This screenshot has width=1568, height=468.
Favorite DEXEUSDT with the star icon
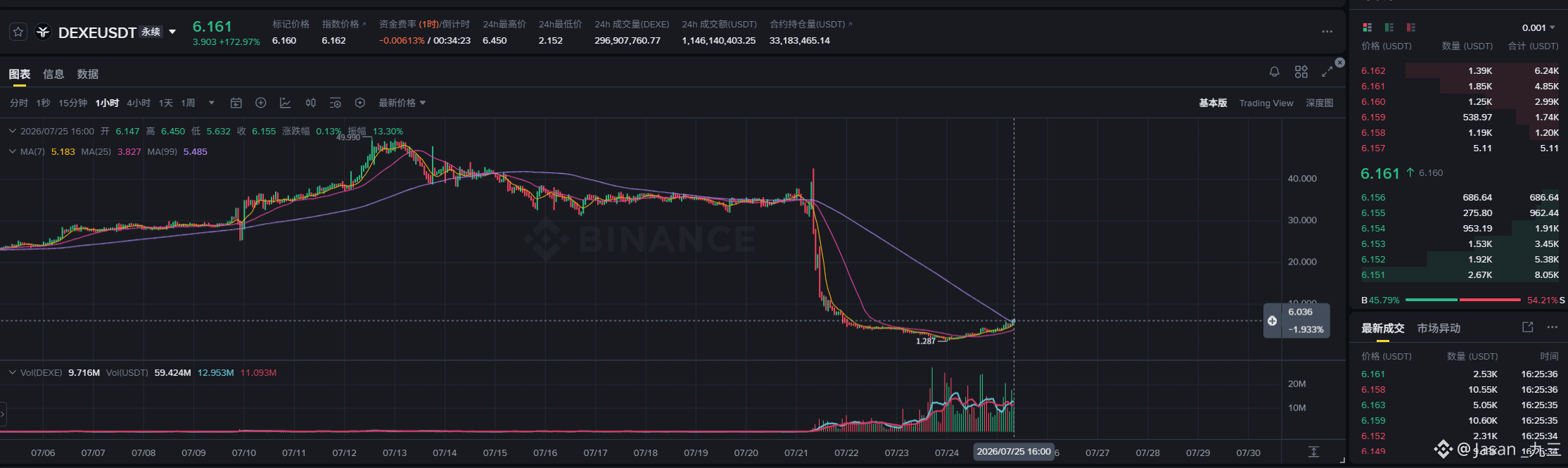pyautogui.click(x=18, y=32)
